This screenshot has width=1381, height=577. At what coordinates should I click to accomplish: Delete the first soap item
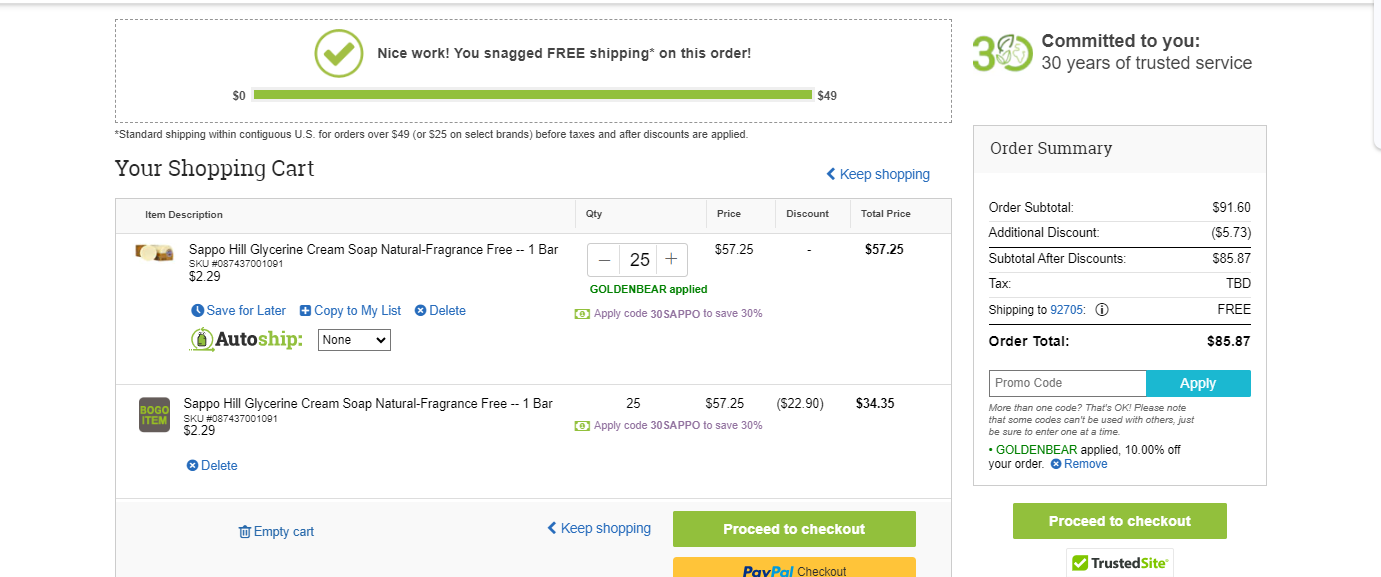coord(440,311)
